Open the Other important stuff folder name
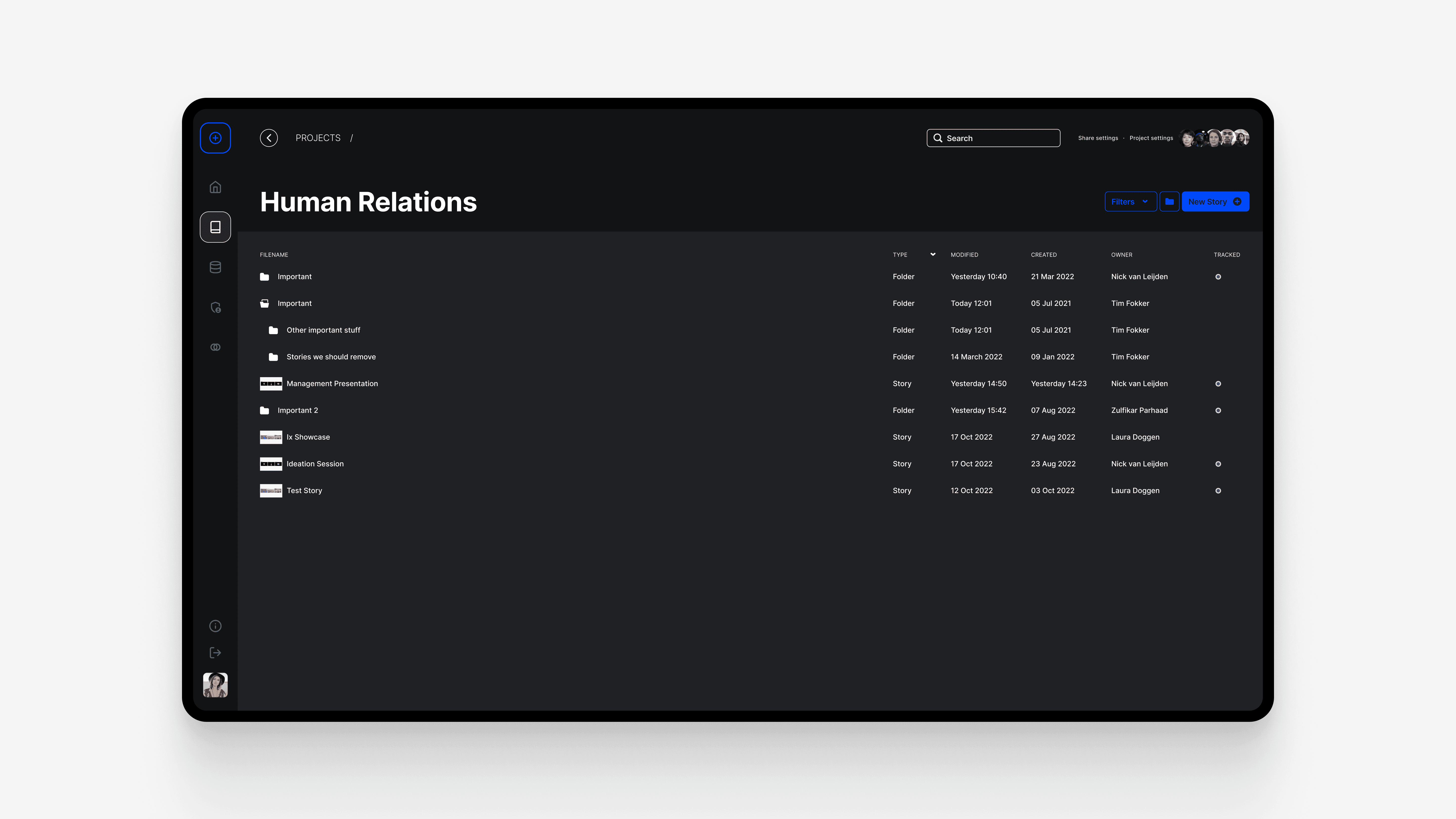This screenshot has width=1456, height=819. click(x=323, y=330)
